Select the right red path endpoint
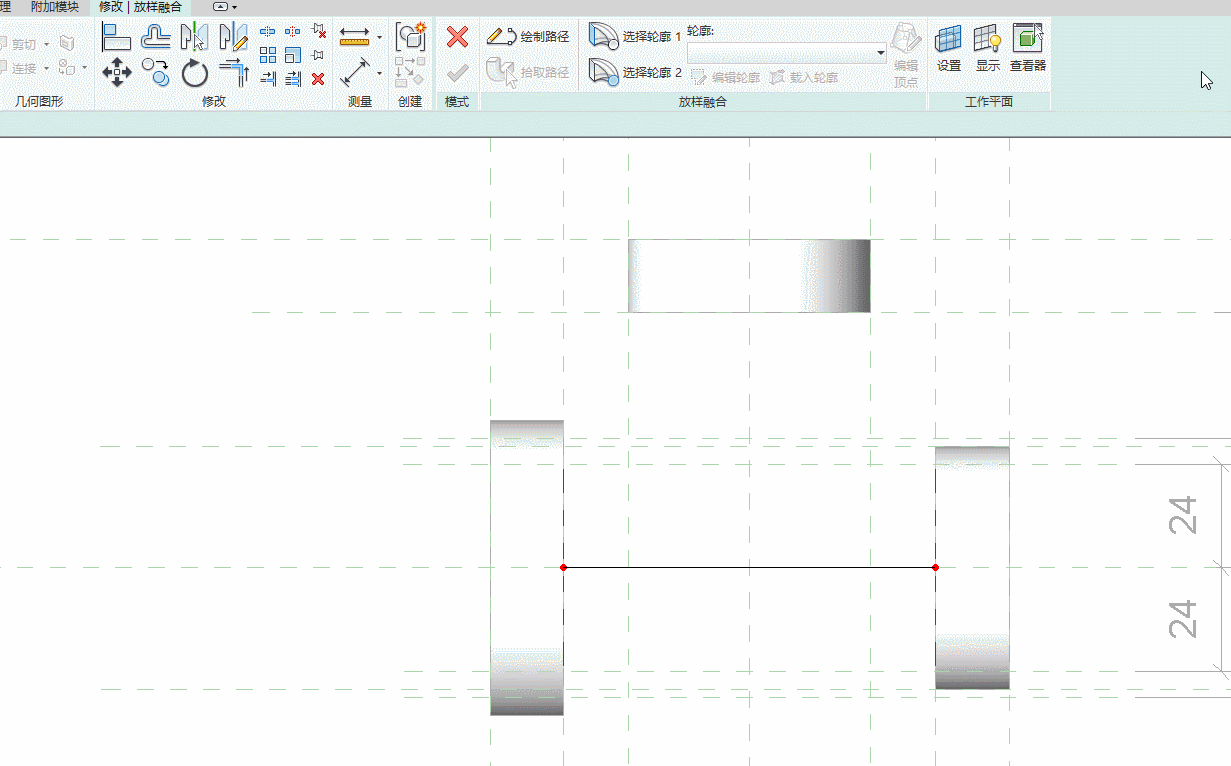The height and width of the screenshot is (766, 1231). point(935,568)
